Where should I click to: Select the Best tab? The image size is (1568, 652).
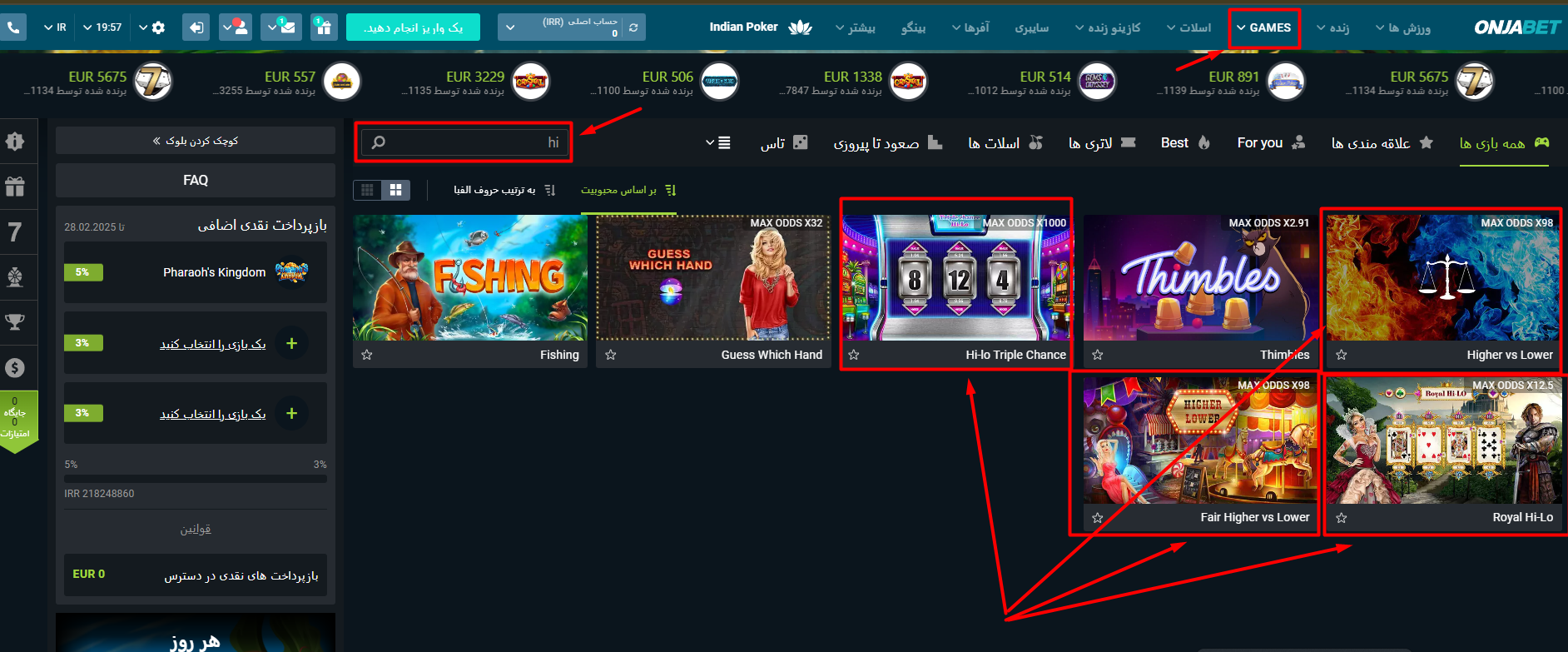(x=1185, y=143)
